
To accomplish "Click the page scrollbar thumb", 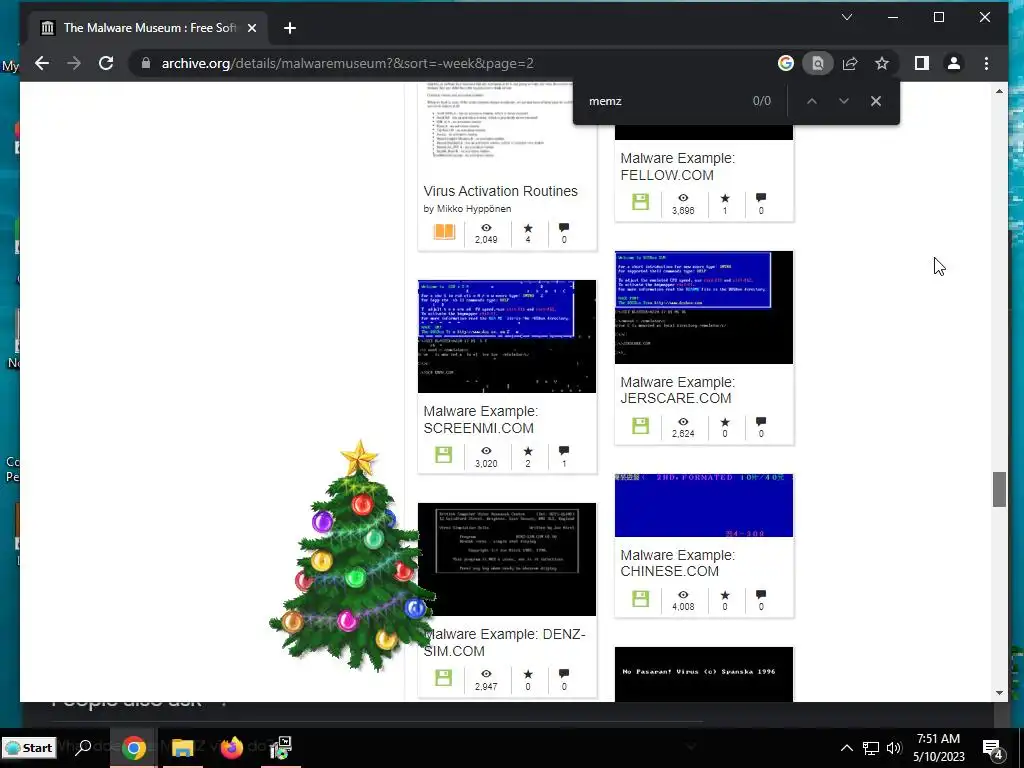I will pyautogui.click(x=999, y=490).
